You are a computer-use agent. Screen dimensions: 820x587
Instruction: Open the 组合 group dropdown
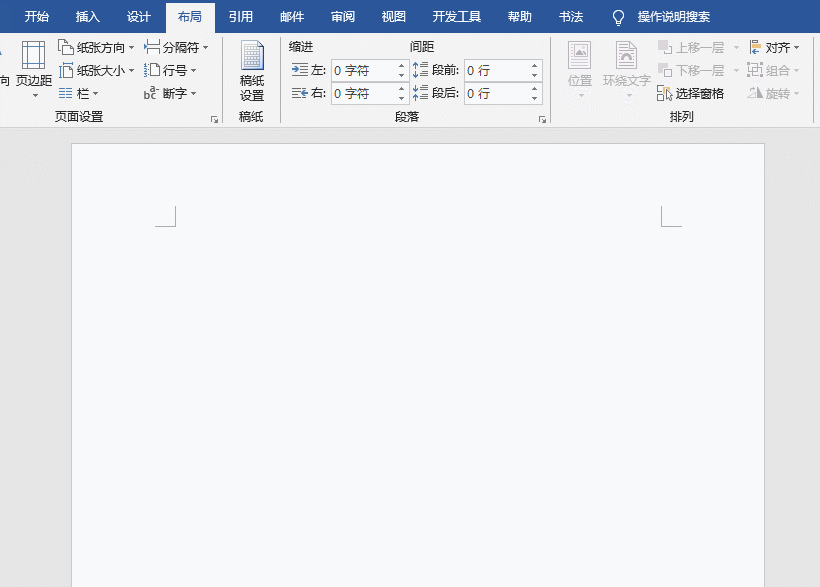[x=775, y=70]
